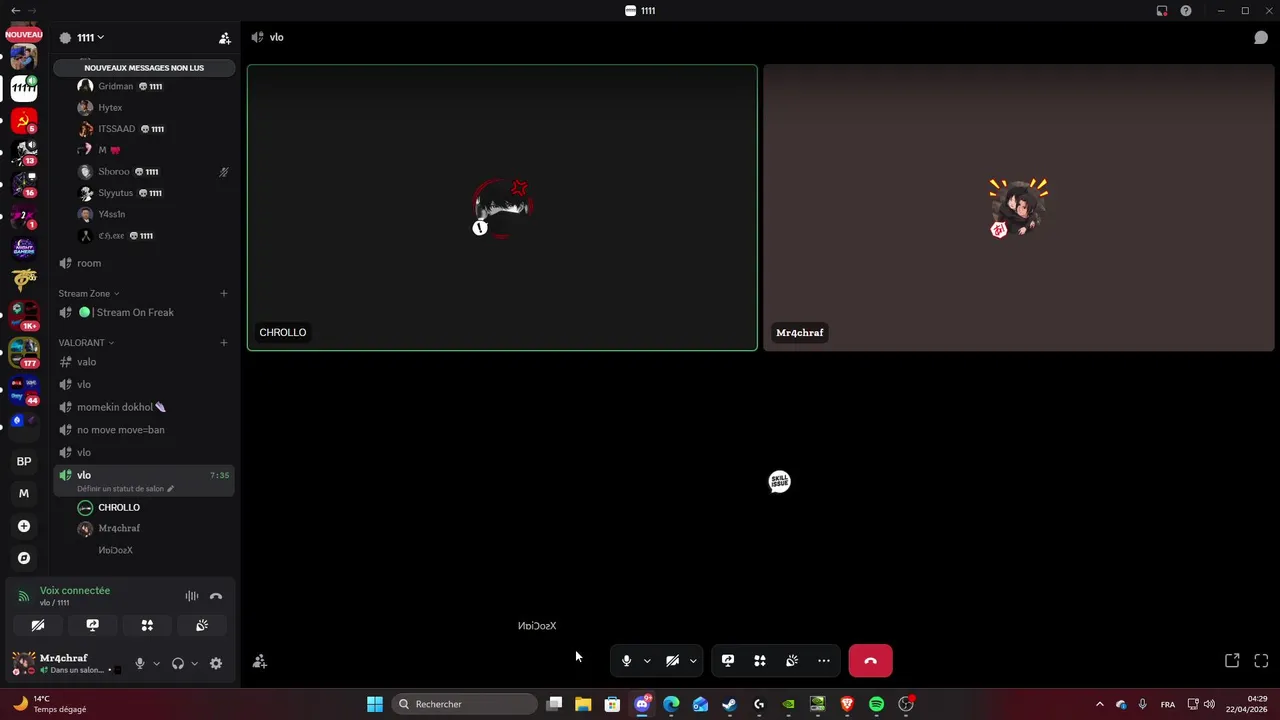Enter full screen call view
Viewport: 1280px width, 720px height.
tap(1261, 661)
